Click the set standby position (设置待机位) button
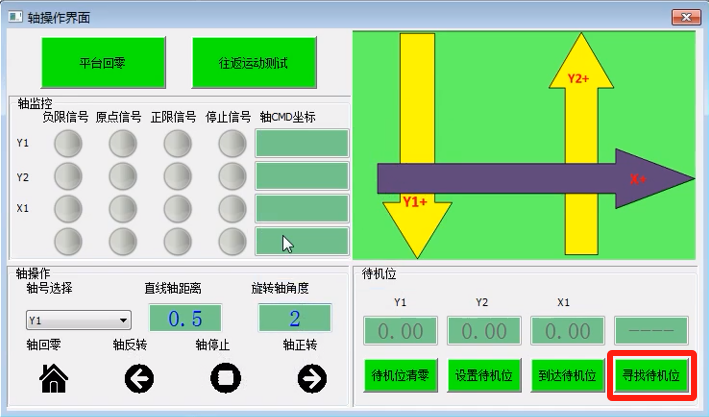 click(x=484, y=377)
